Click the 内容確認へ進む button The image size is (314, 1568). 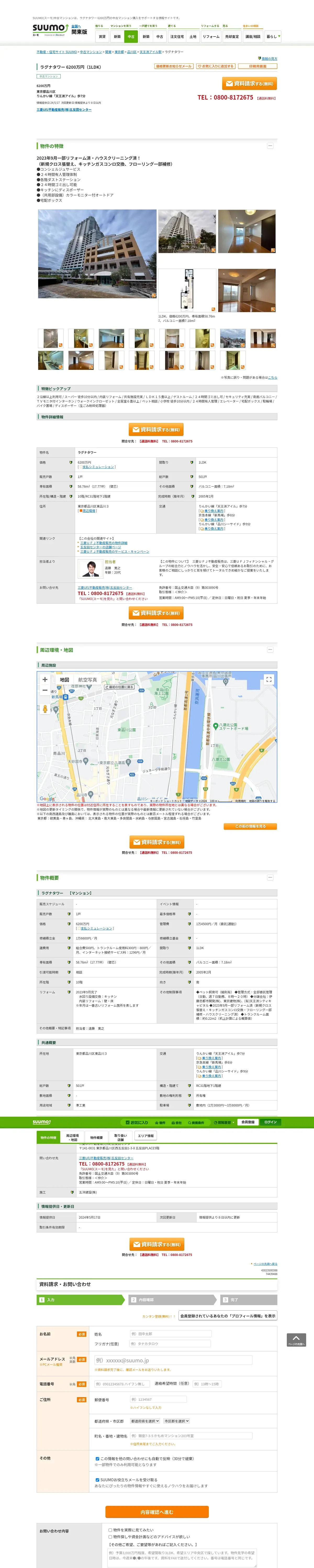157,1512
